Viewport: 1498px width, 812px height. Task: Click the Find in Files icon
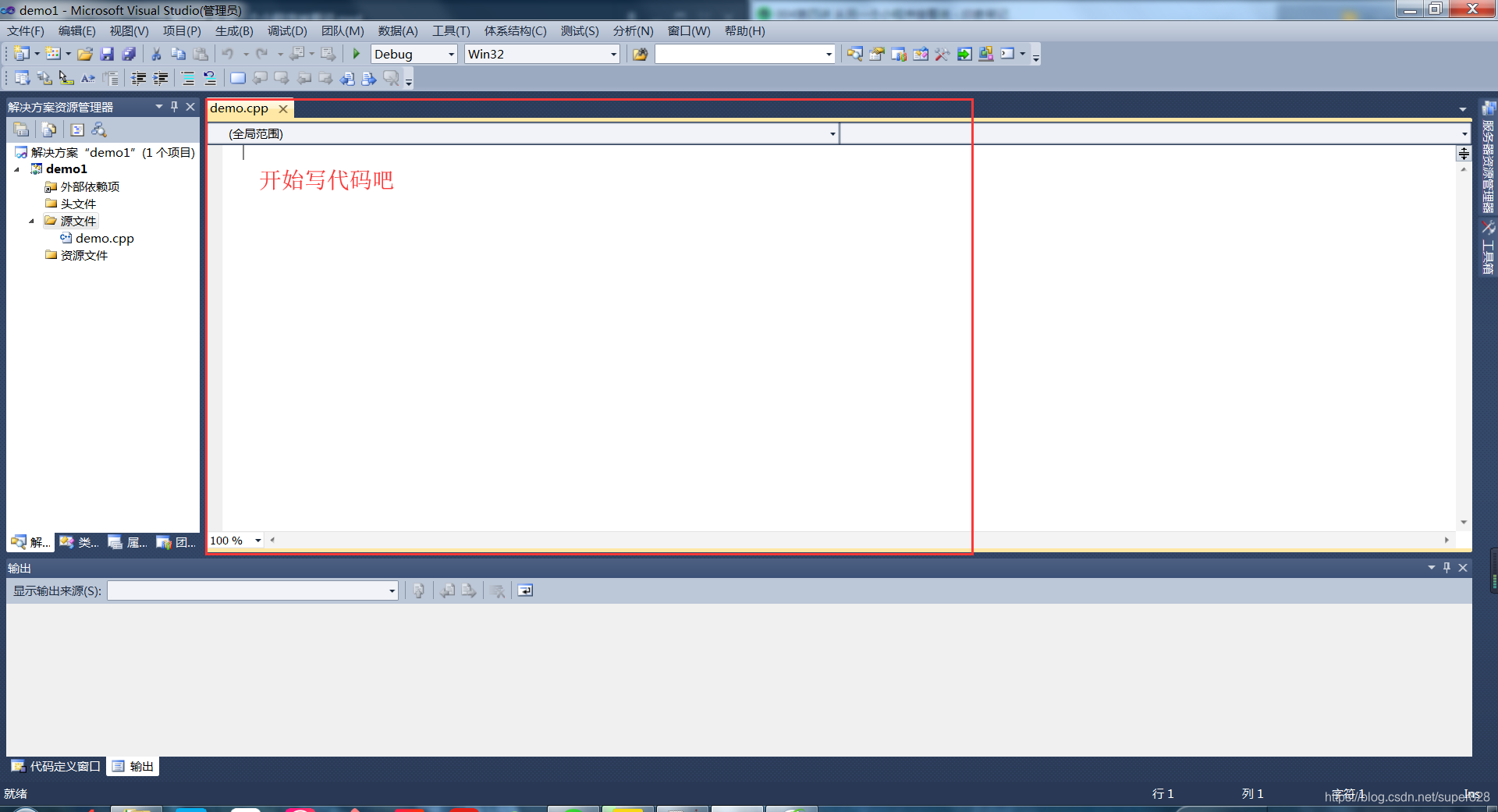pos(640,54)
